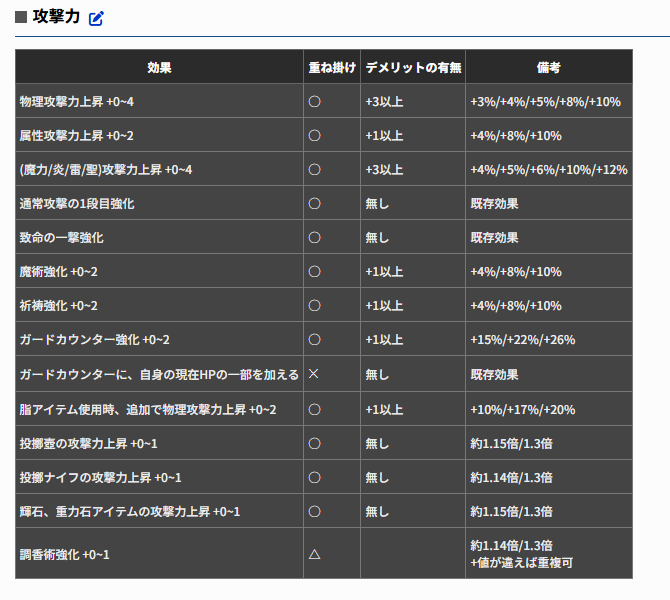Viewport: 670px width, 600px height.
Task: Click the ○ mark in the ガードカウンター強化 row
Action: pos(314,340)
